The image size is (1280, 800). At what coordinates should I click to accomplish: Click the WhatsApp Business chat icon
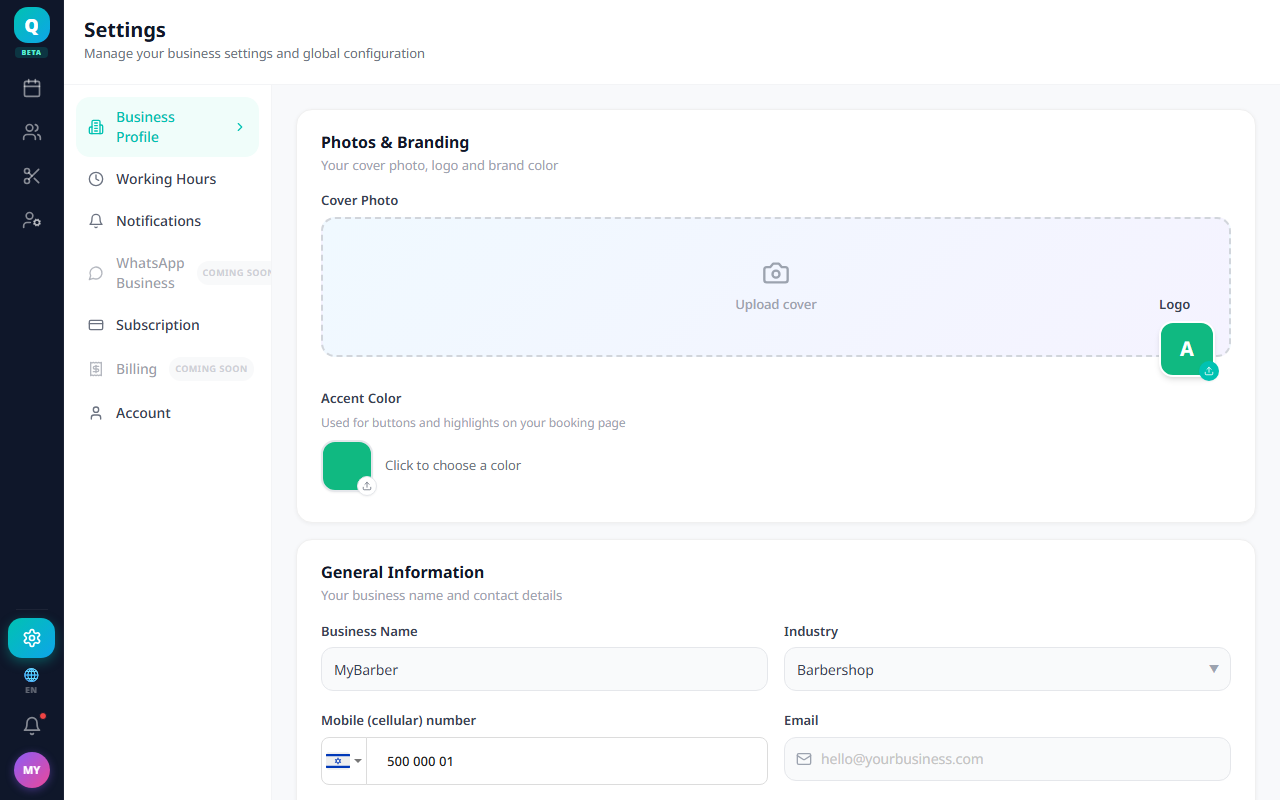click(x=96, y=273)
